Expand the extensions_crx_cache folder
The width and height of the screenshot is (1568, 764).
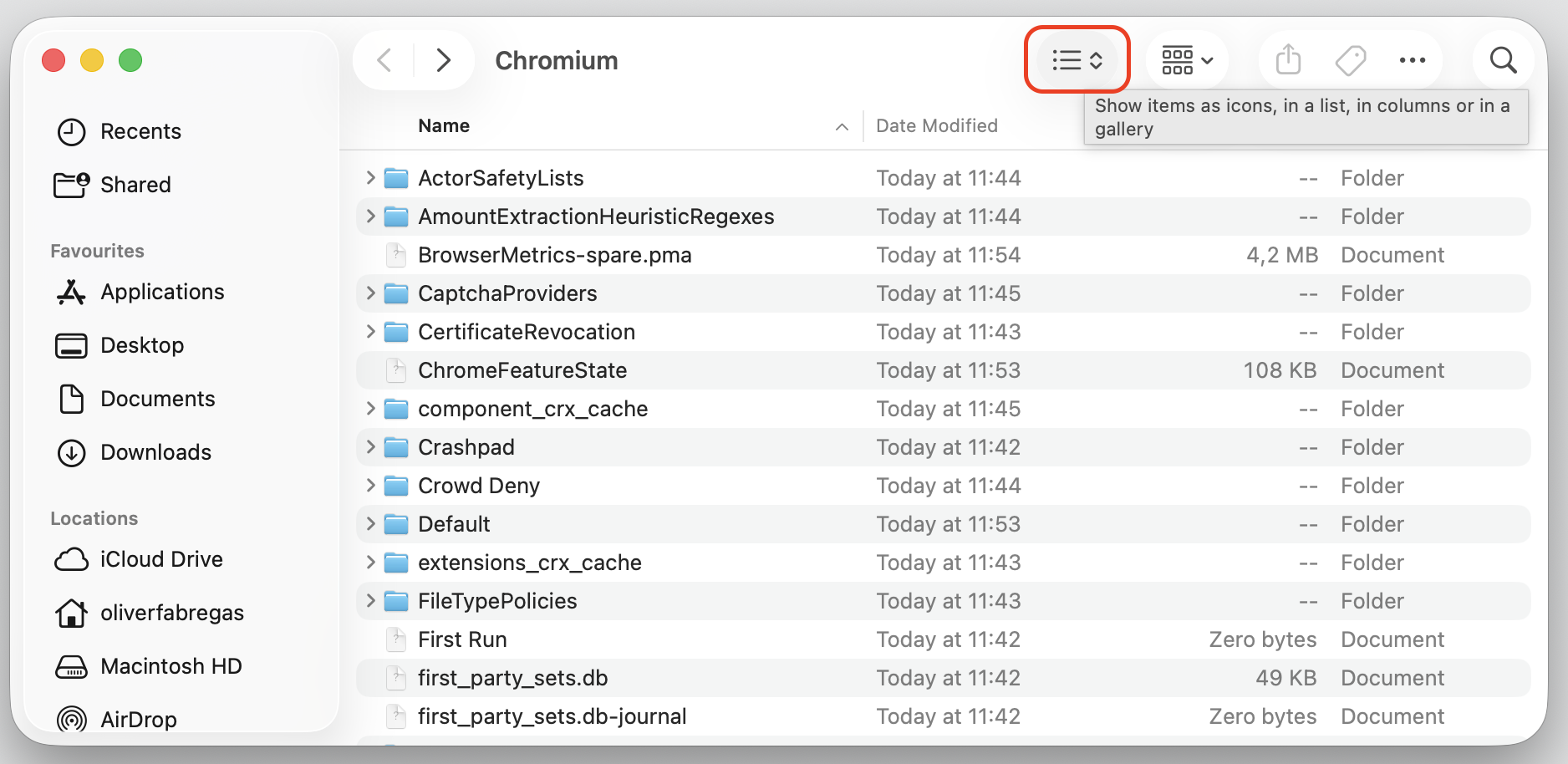point(370,563)
